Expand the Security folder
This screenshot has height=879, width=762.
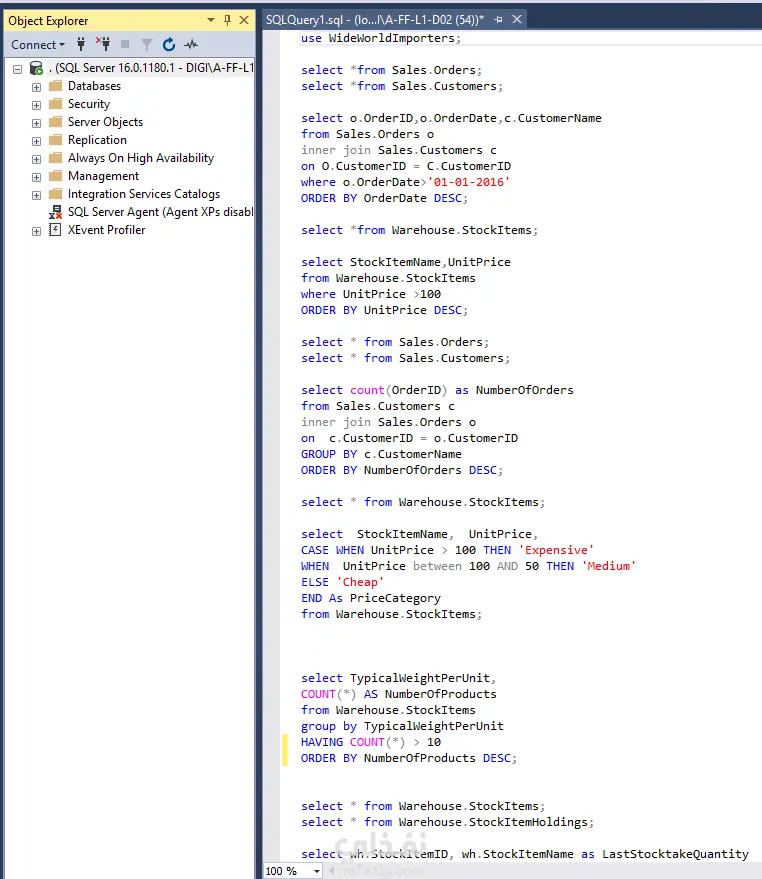point(36,105)
